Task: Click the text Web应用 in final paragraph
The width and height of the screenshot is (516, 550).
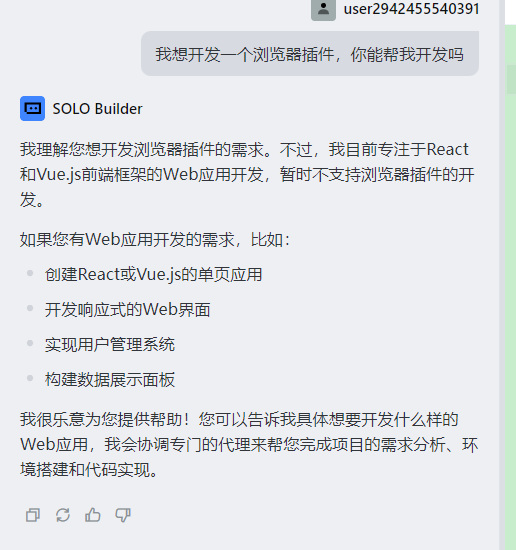Action: click(54, 444)
